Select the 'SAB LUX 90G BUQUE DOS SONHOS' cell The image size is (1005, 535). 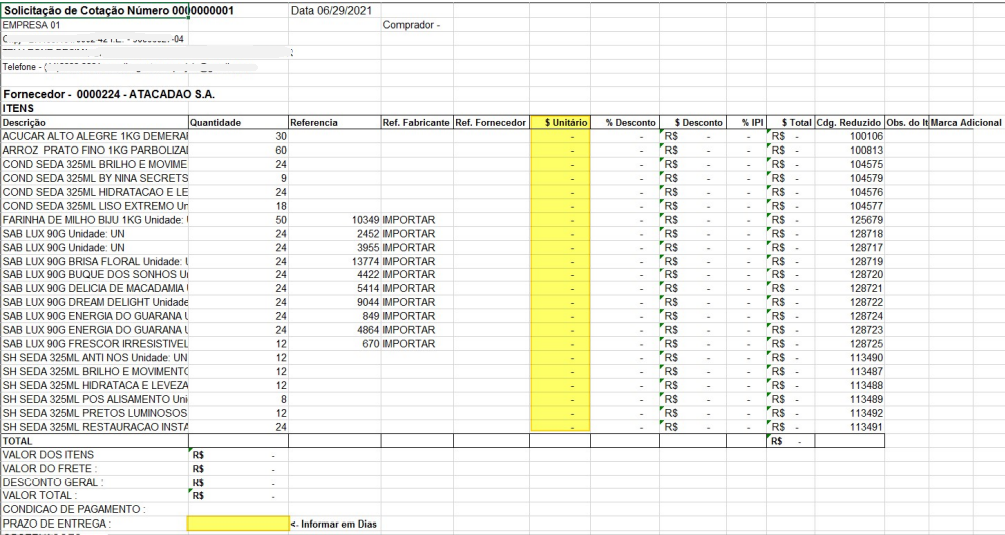tap(95, 274)
